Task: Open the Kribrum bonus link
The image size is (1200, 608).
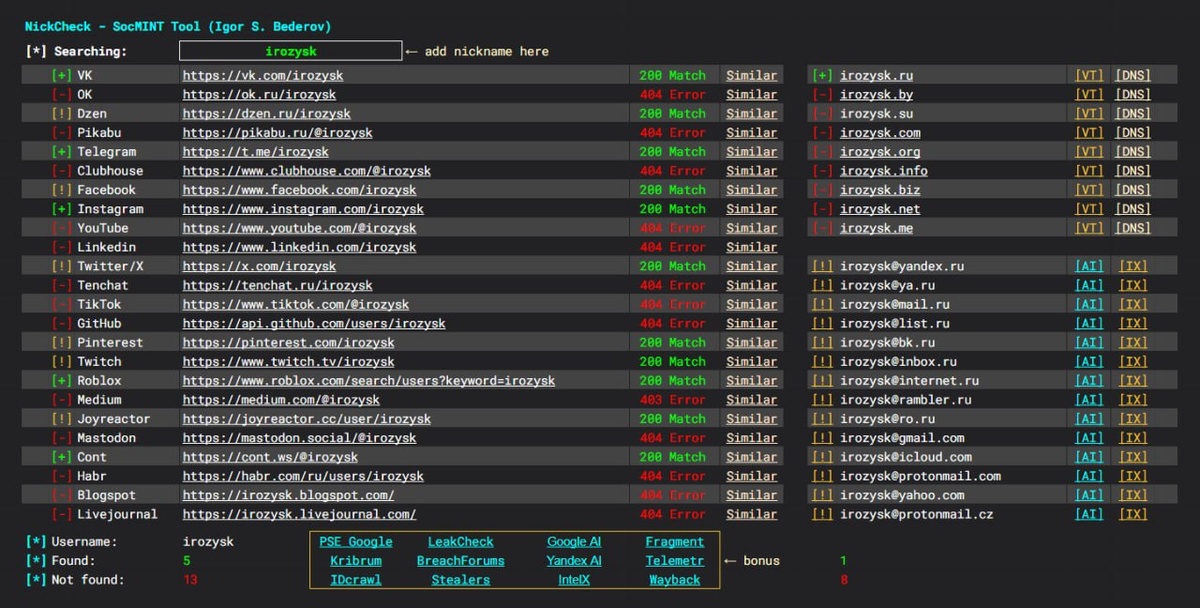Action: pyautogui.click(x=356, y=561)
